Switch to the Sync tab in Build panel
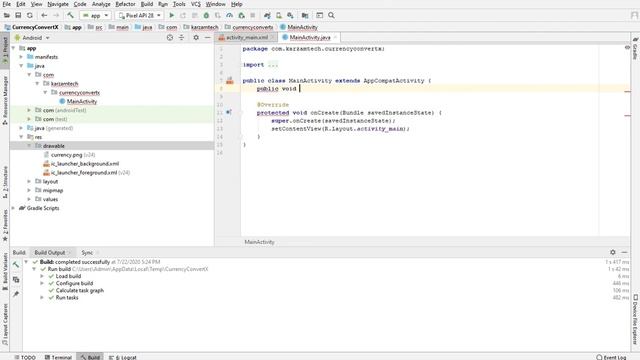 87,253
